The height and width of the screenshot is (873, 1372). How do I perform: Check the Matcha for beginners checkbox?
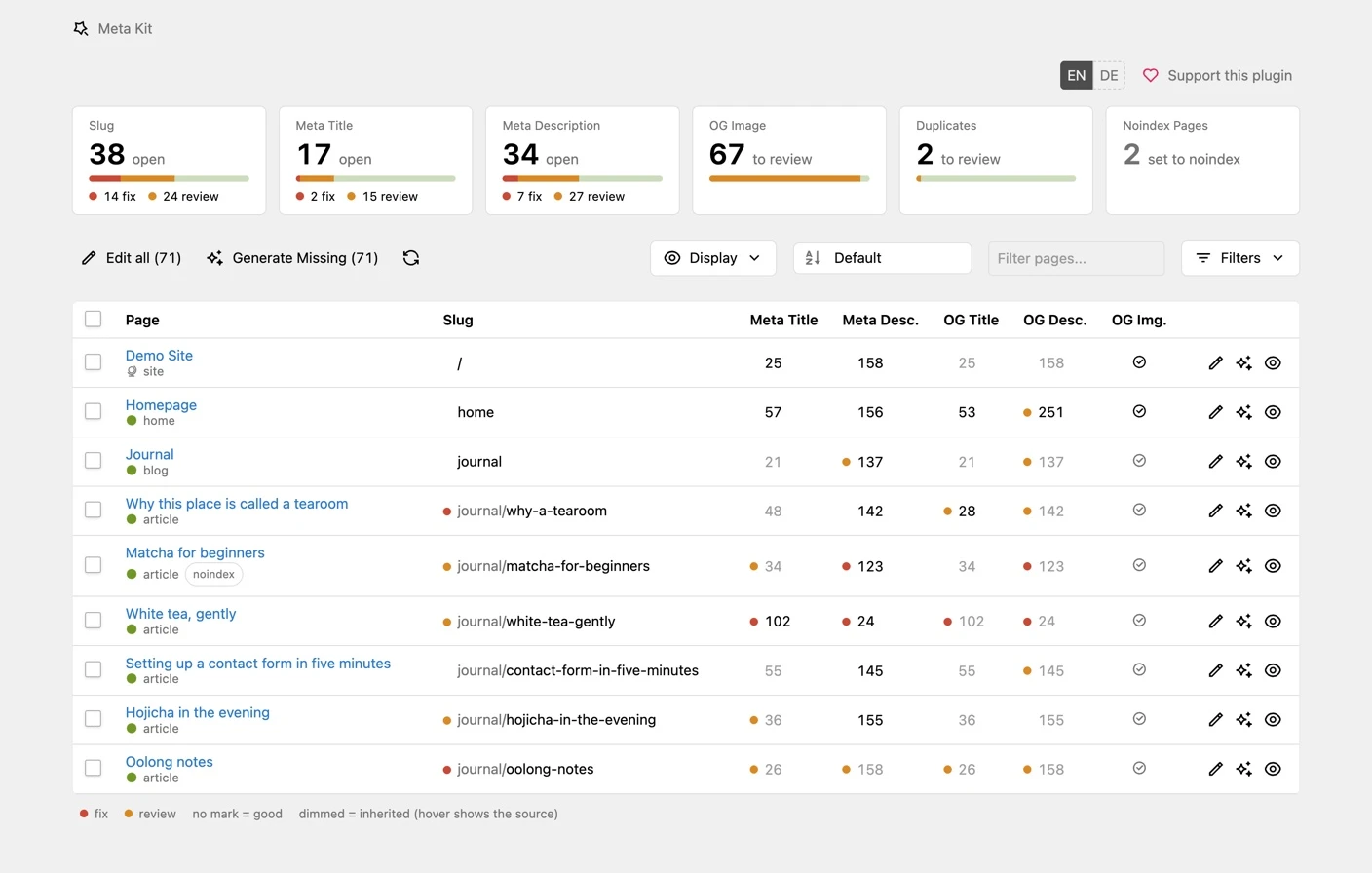(x=93, y=565)
